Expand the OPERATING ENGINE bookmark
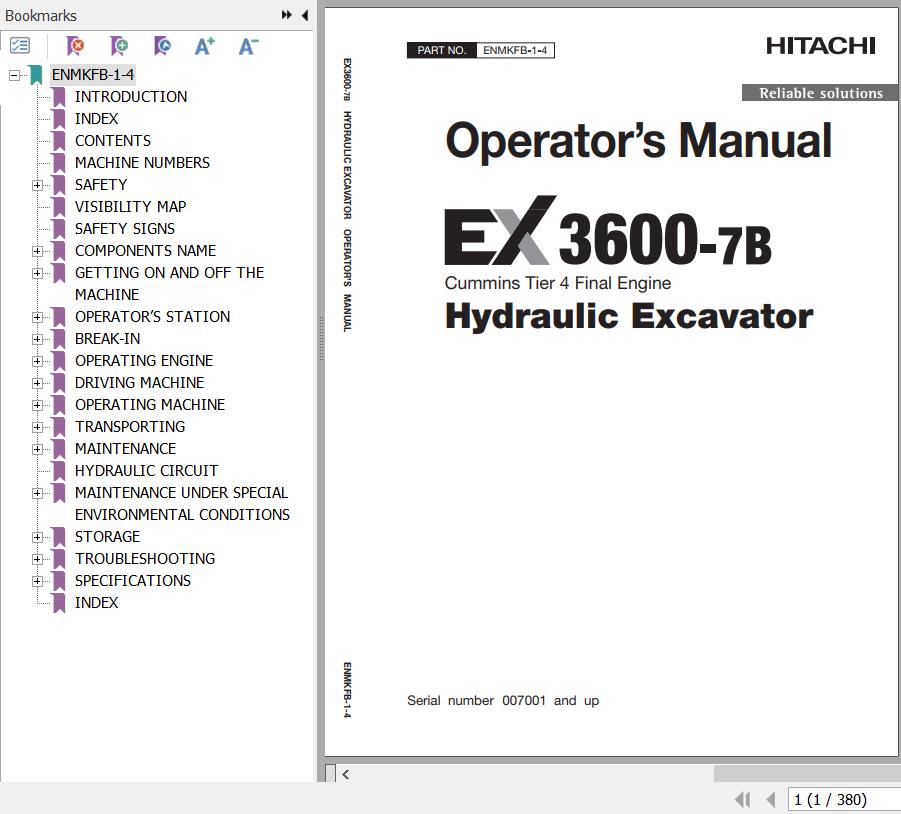Screen dimensions: 901x814 pyautogui.click(x=37, y=361)
